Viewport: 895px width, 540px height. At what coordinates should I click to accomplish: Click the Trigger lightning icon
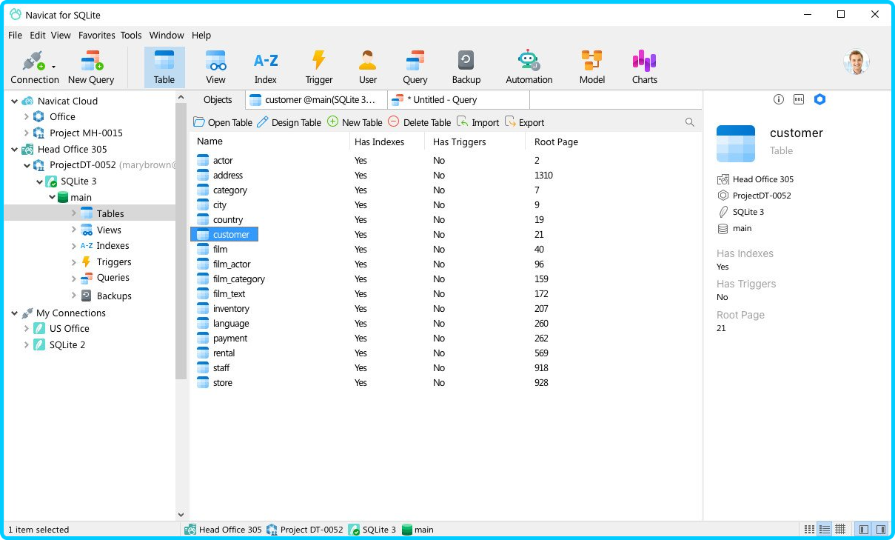pos(319,66)
